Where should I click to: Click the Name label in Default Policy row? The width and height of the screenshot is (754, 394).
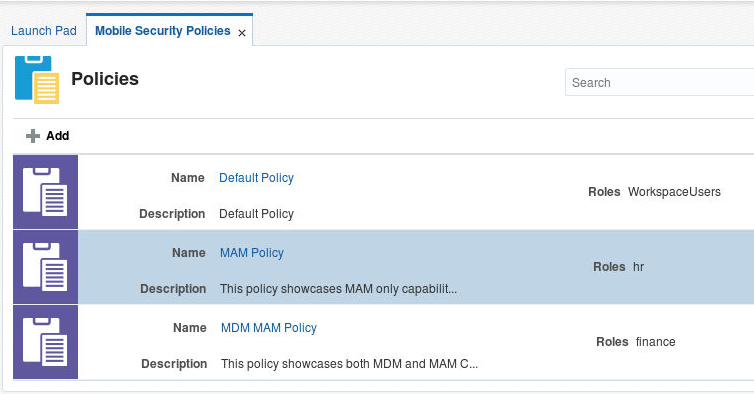(x=188, y=178)
